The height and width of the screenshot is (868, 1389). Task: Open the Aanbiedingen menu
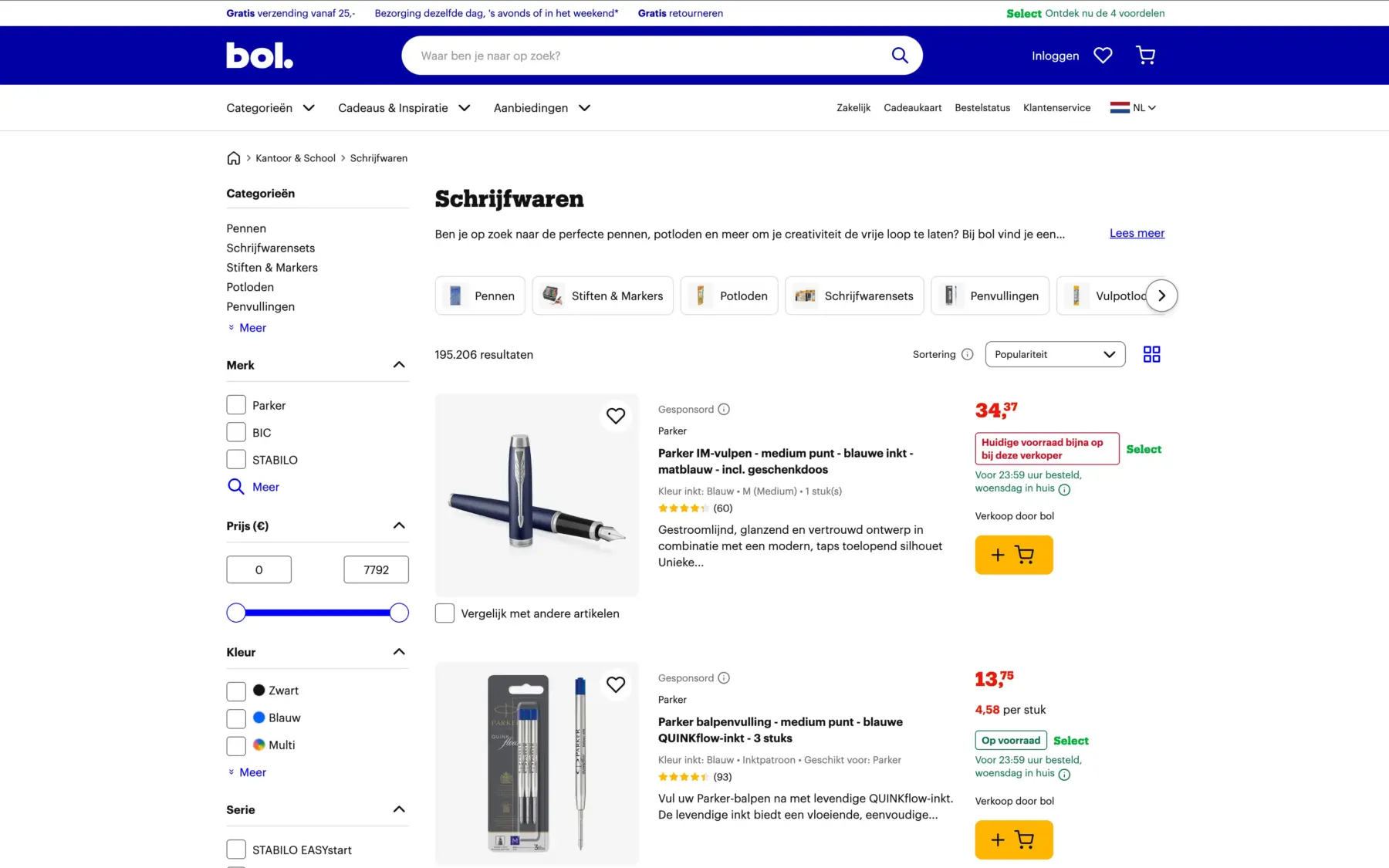point(542,108)
